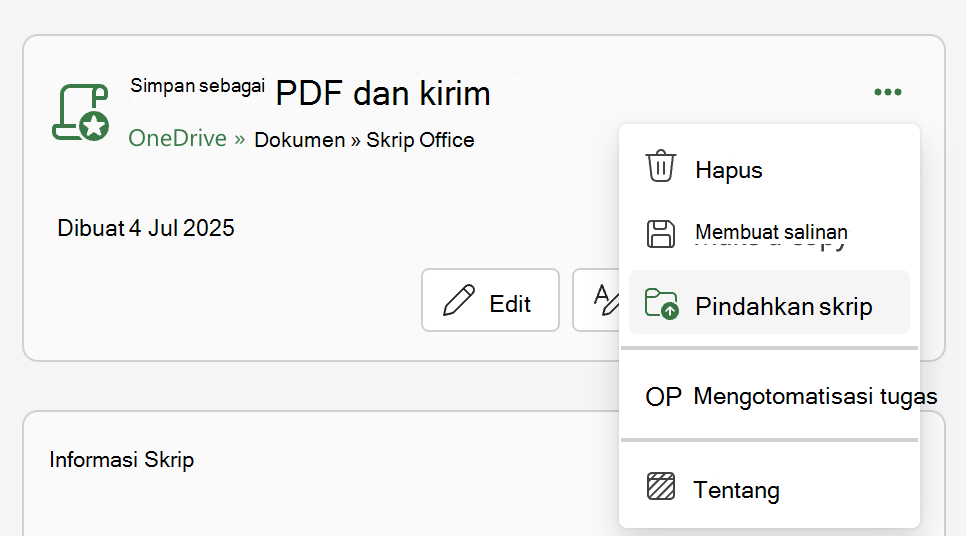Click the floppy disk icon beside Membuat salinan
Viewport: 966px width, 536px height.
pos(661,234)
